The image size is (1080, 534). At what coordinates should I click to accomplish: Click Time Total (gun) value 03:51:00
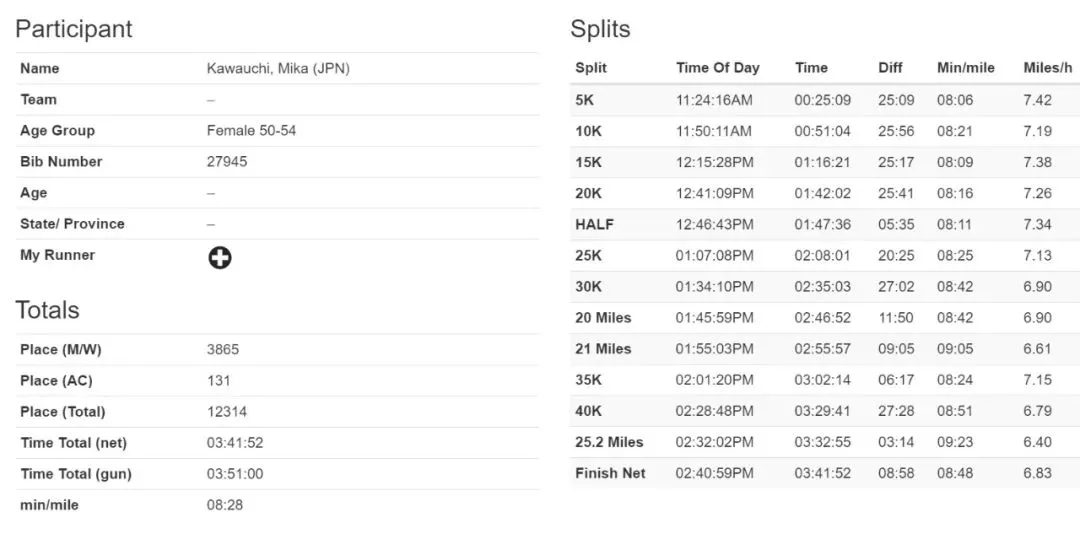coord(235,474)
